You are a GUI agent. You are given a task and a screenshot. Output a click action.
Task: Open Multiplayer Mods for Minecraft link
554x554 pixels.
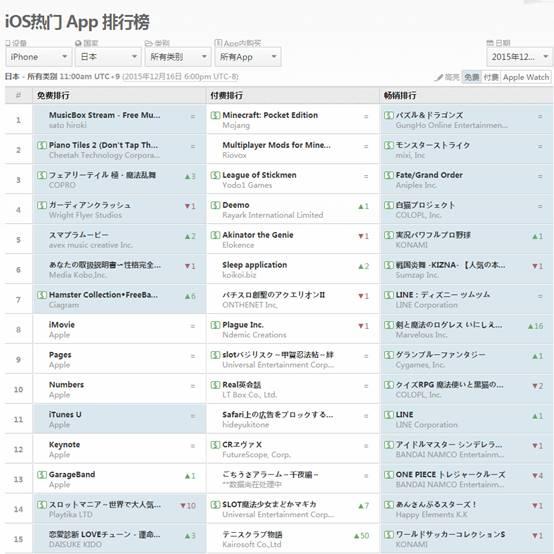tap(276, 145)
